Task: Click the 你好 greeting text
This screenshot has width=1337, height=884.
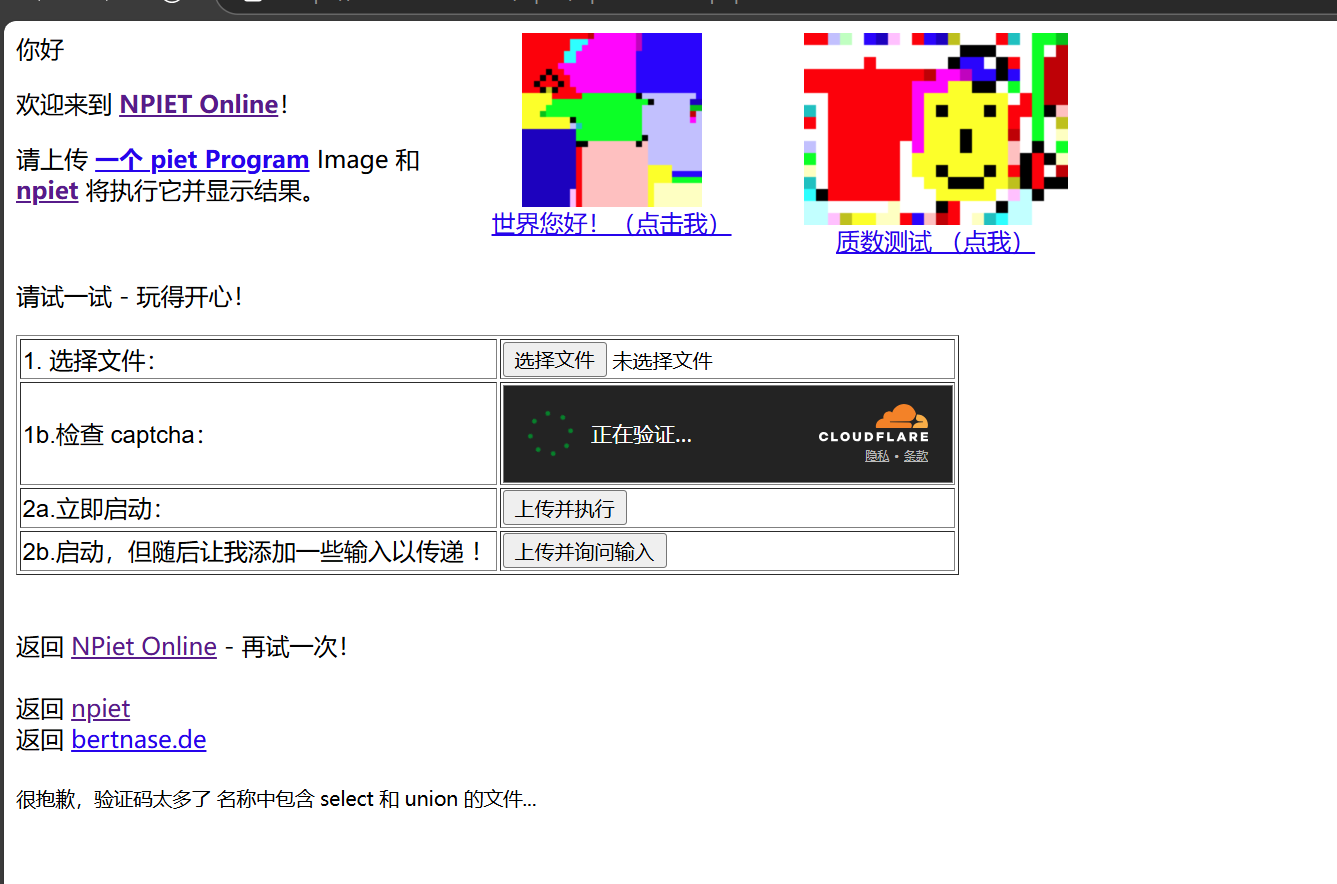Action: click(40, 49)
